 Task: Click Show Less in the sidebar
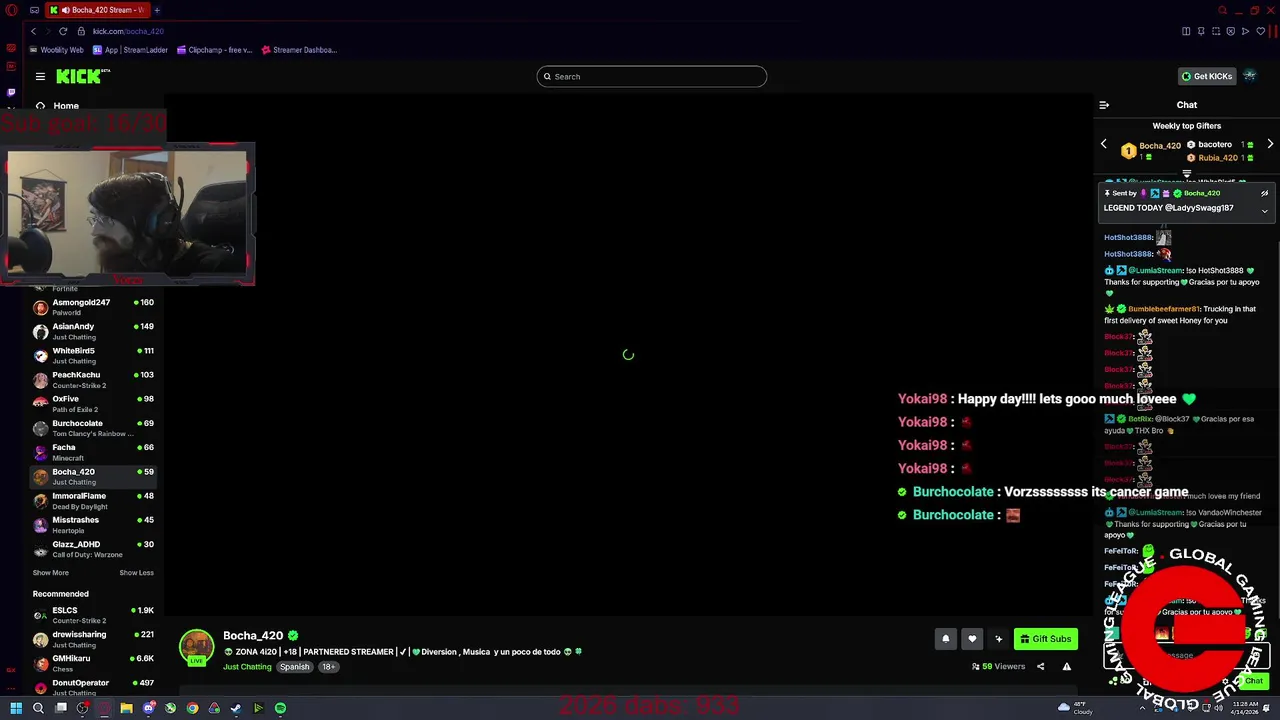click(x=137, y=573)
